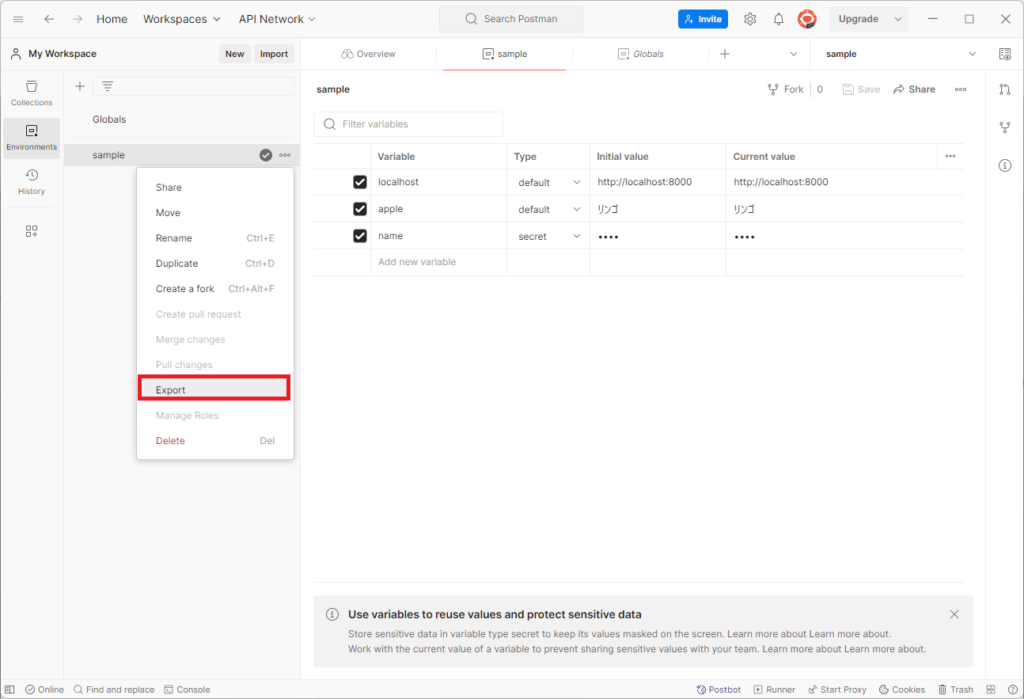1024x699 pixels.
Task: Open Postbot from the status bar
Action: coord(718,689)
